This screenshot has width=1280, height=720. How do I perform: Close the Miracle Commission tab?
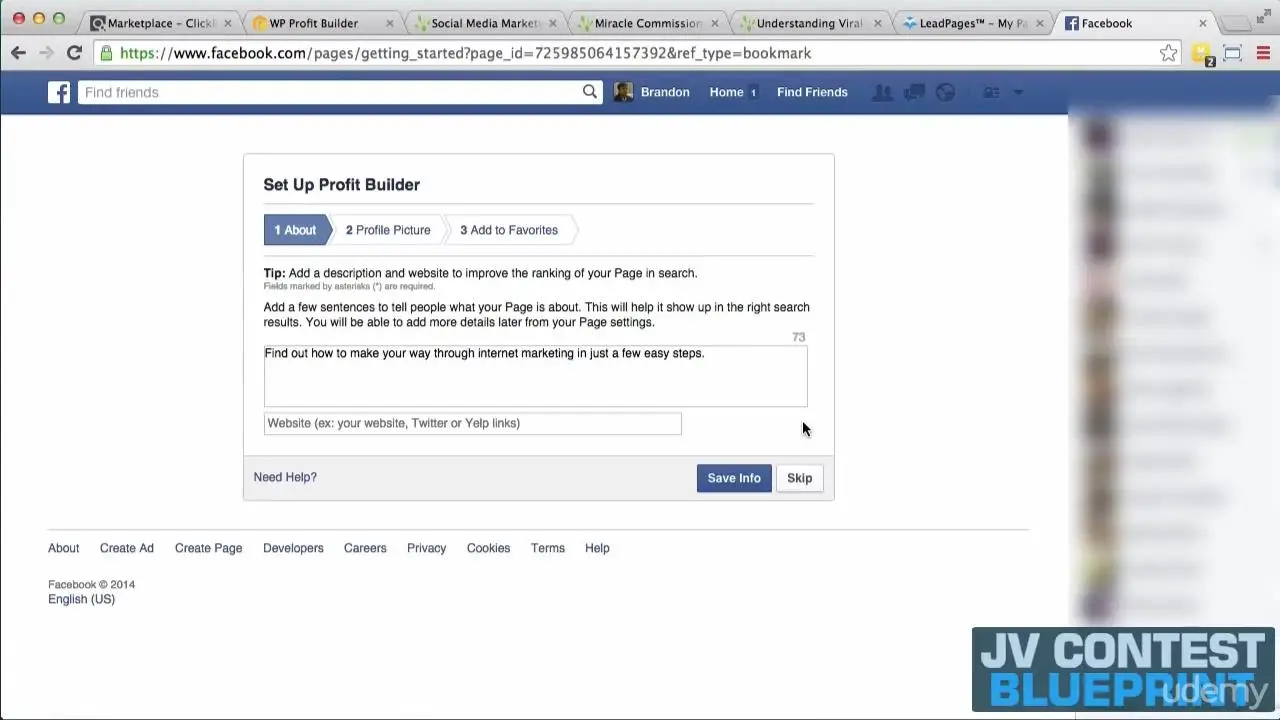tap(715, 23)
